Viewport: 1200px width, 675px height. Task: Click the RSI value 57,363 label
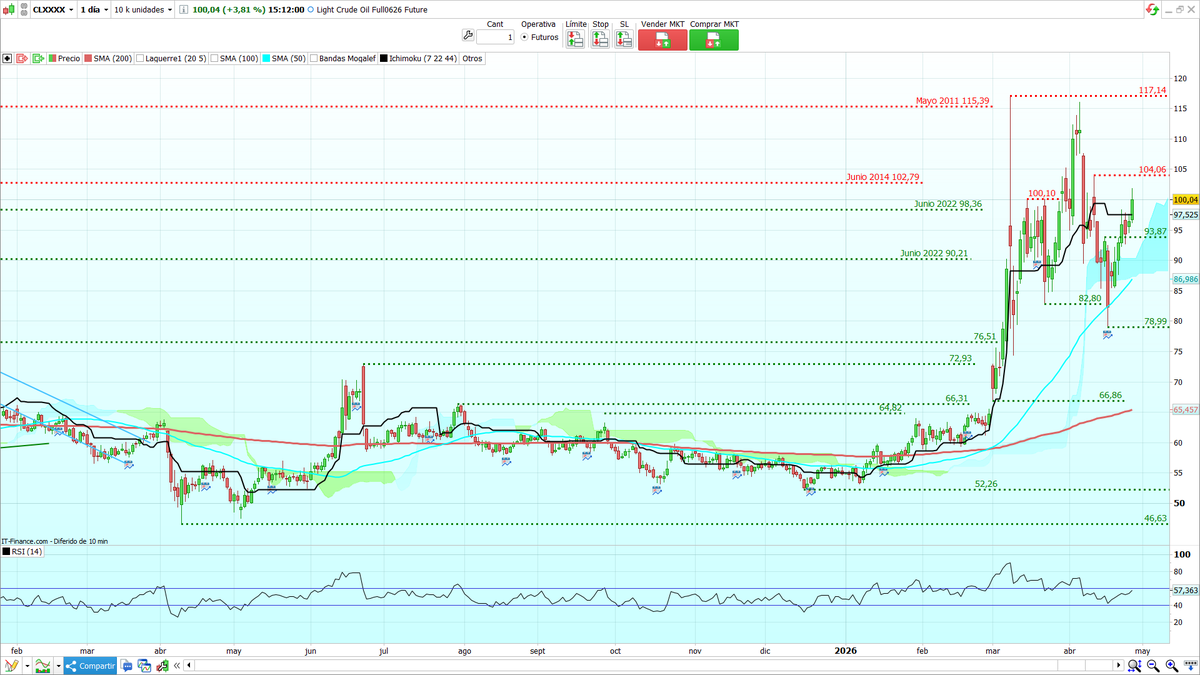(x=1185, y=591)
